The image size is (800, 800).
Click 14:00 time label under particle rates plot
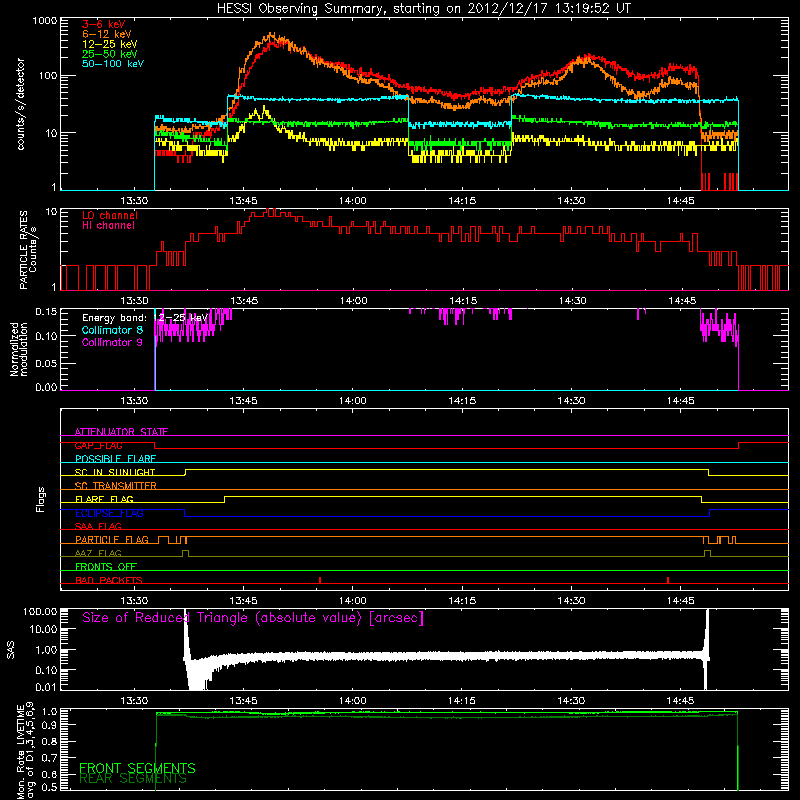(x=354, y=301)
